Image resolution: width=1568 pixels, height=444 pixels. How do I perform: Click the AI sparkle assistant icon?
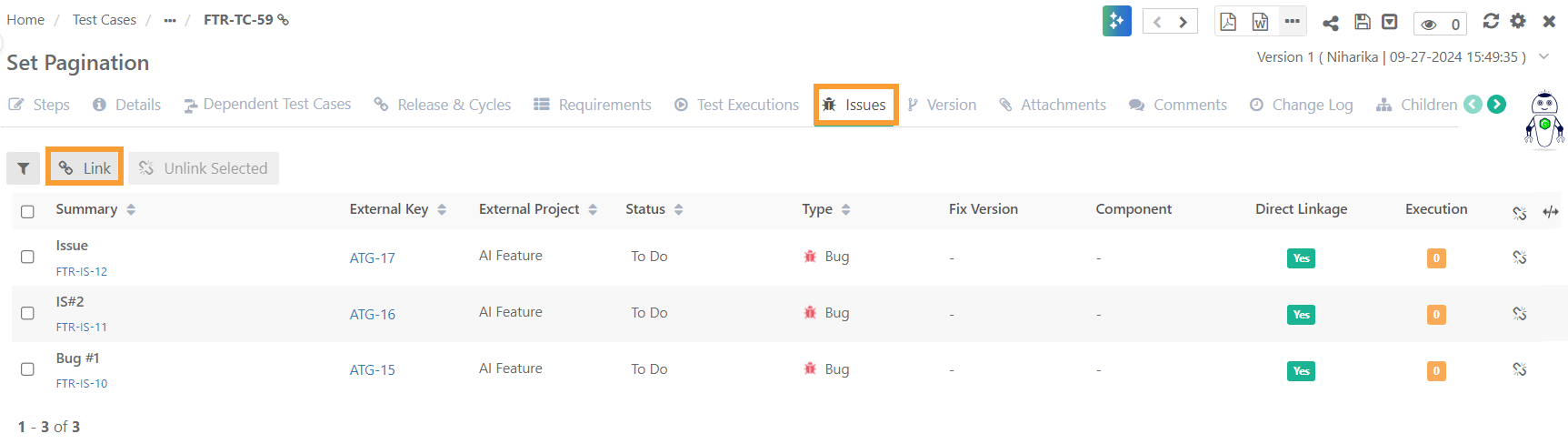[x=1116, y=21]
